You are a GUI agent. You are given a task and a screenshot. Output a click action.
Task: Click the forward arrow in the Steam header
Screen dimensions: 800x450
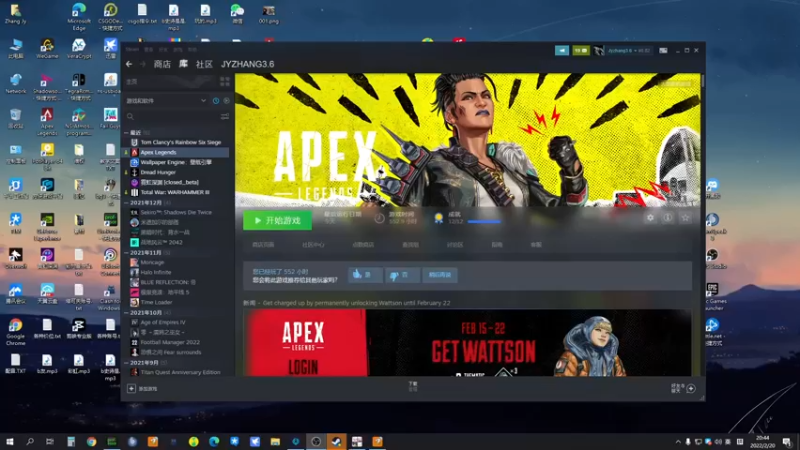pyautogui.click(x=143, y=64)
